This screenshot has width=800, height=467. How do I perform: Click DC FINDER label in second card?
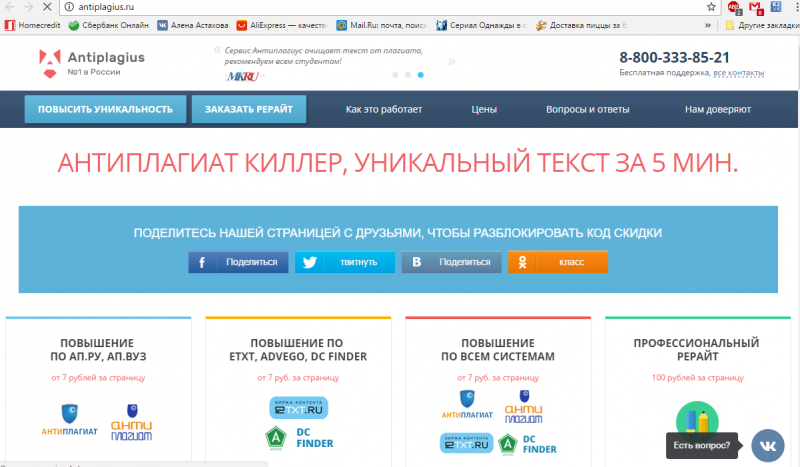(315, 437)
